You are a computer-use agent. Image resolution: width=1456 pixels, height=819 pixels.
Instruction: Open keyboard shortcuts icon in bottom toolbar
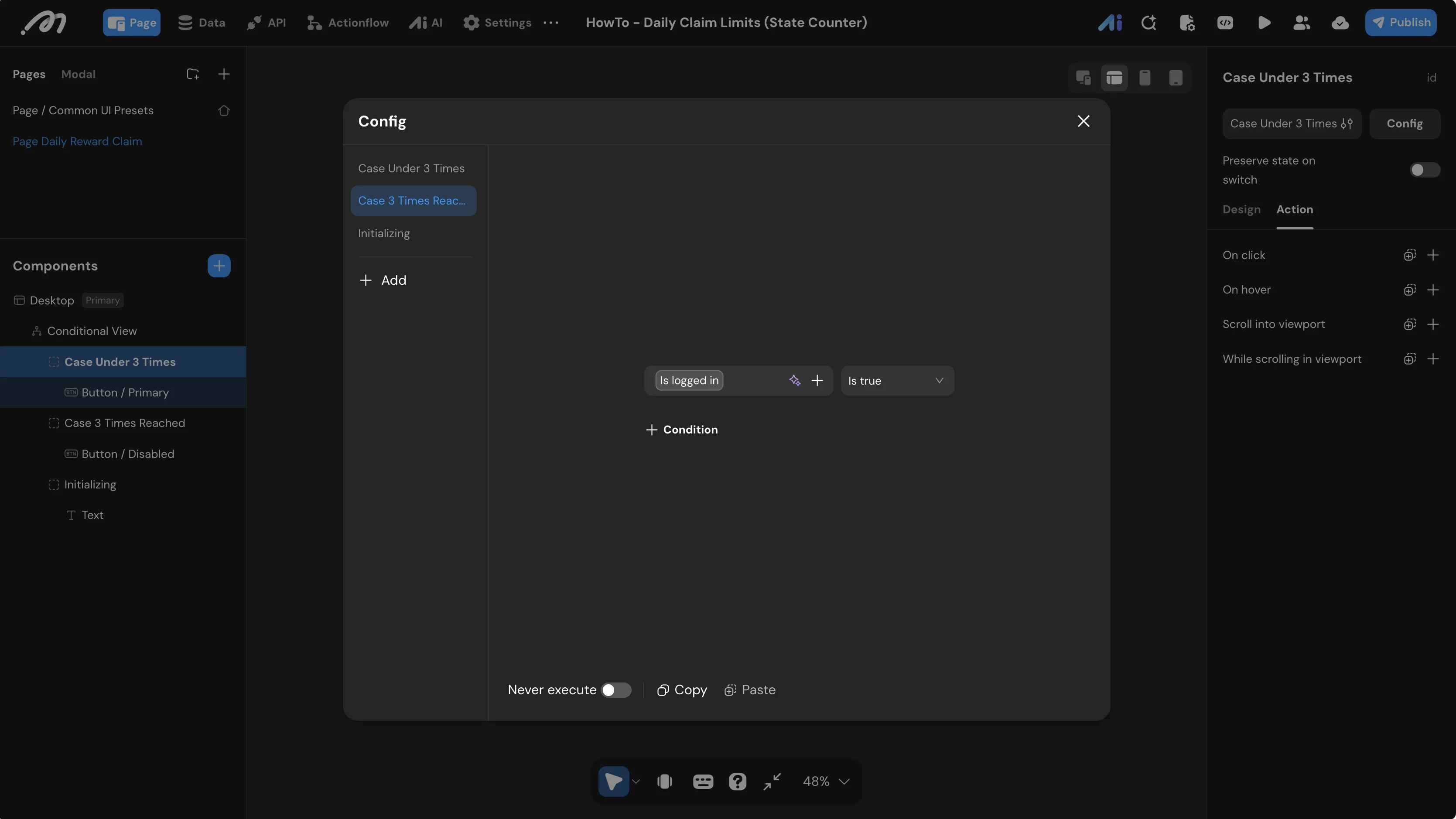(703, 781)
